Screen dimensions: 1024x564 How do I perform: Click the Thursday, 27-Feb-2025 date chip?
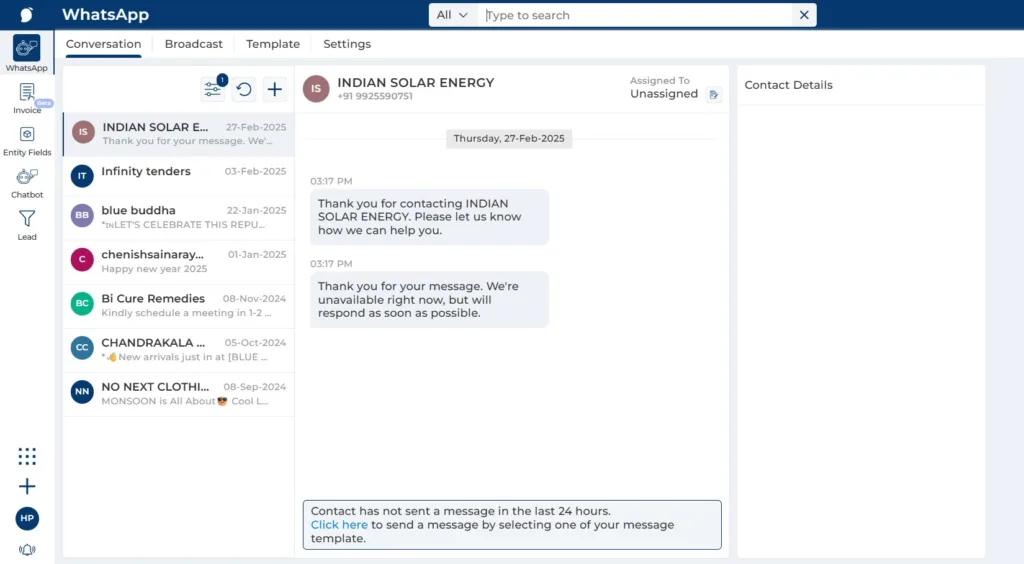[x=509, y=138]
